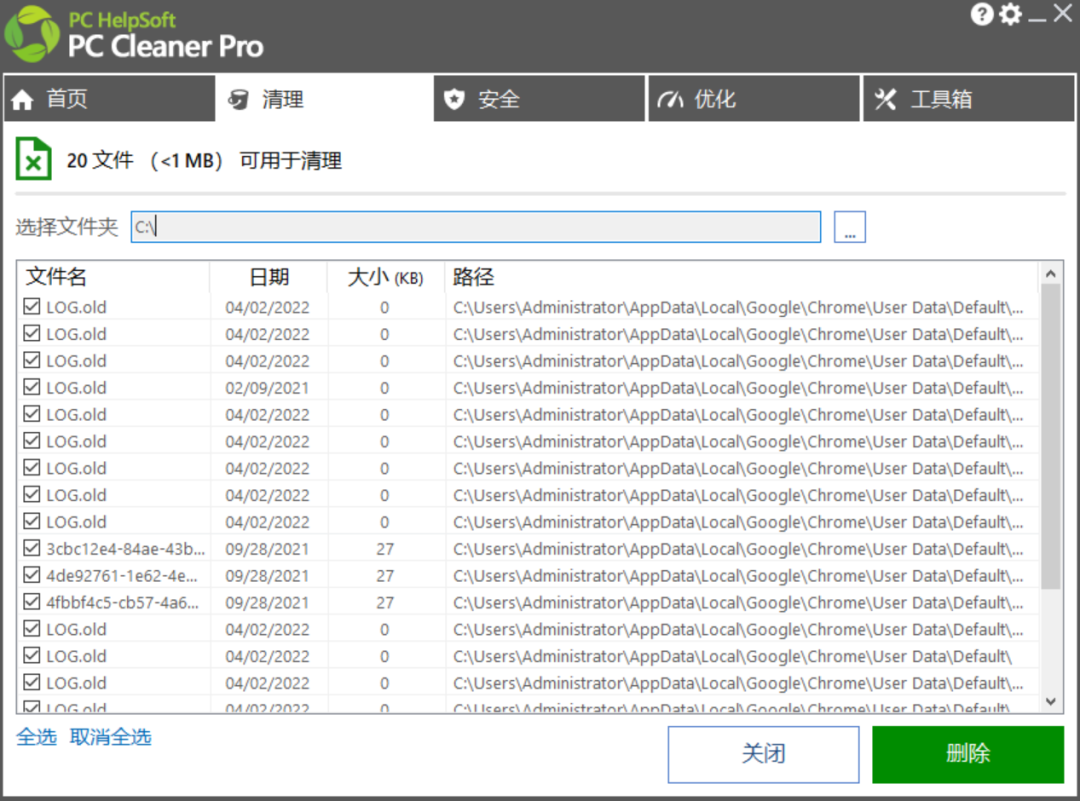Click the 选择文件夹 label
Image resolution: width=1080 pixels, height=801 pixels.
click(67, 227)
